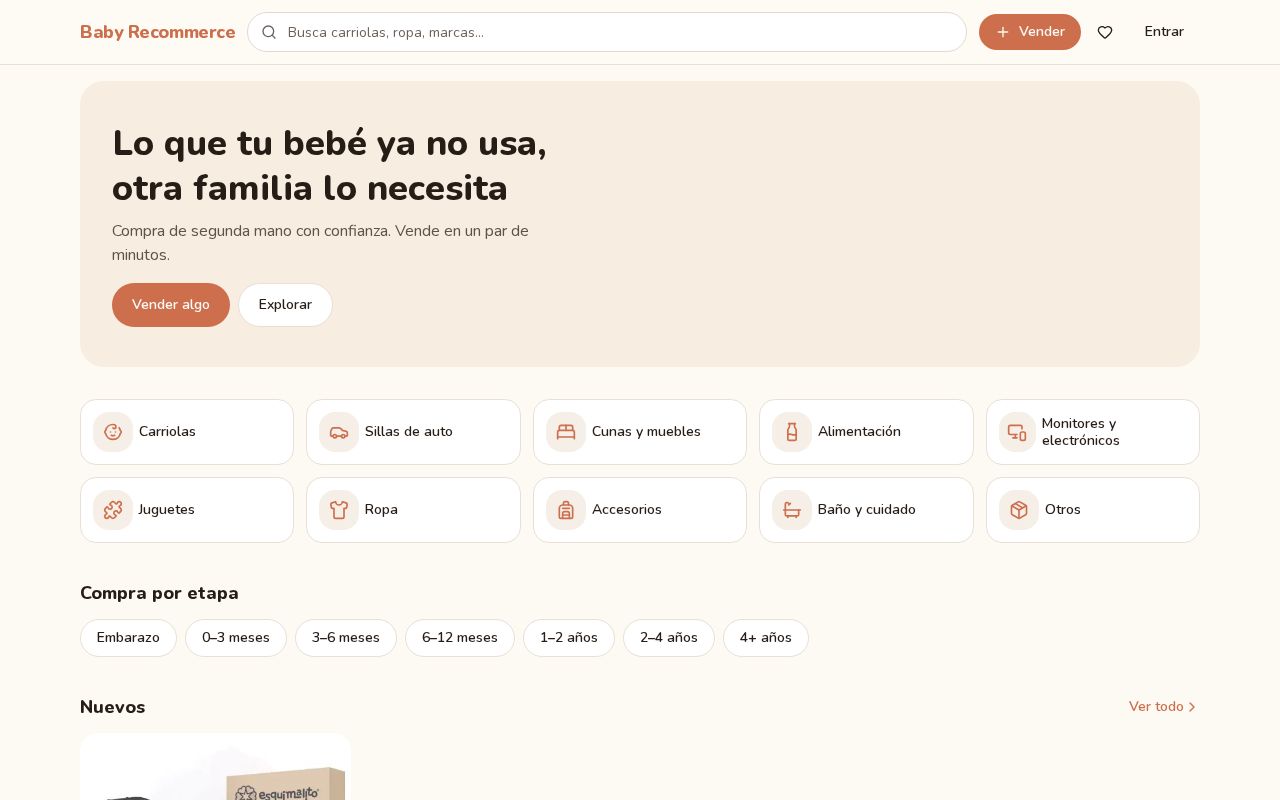Click the Baño y cuidado bathtub icon
This screenshot has width=1280, height=800.
click(792, 510)
